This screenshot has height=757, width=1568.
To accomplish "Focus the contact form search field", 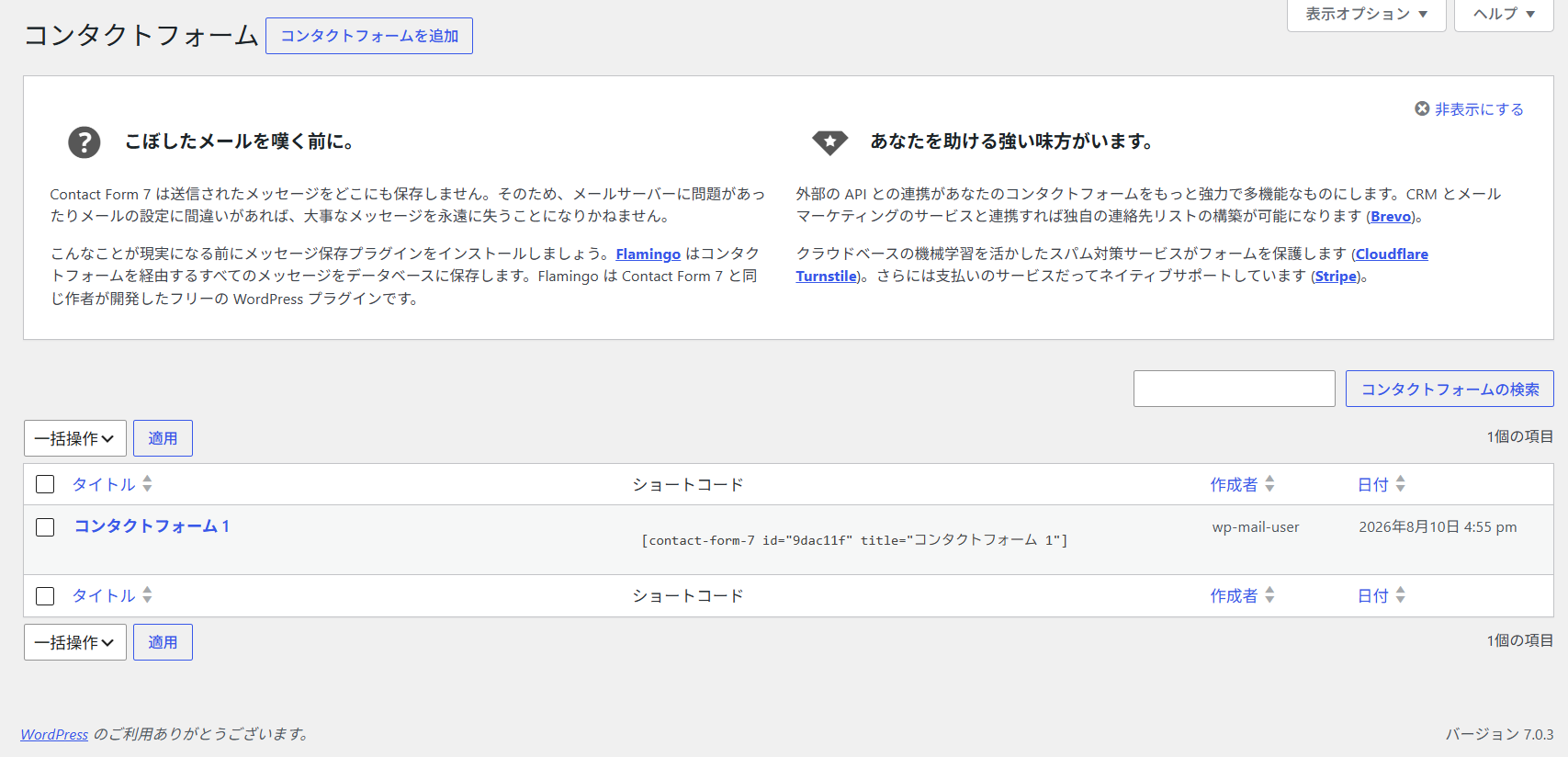I will [1235, 389].
